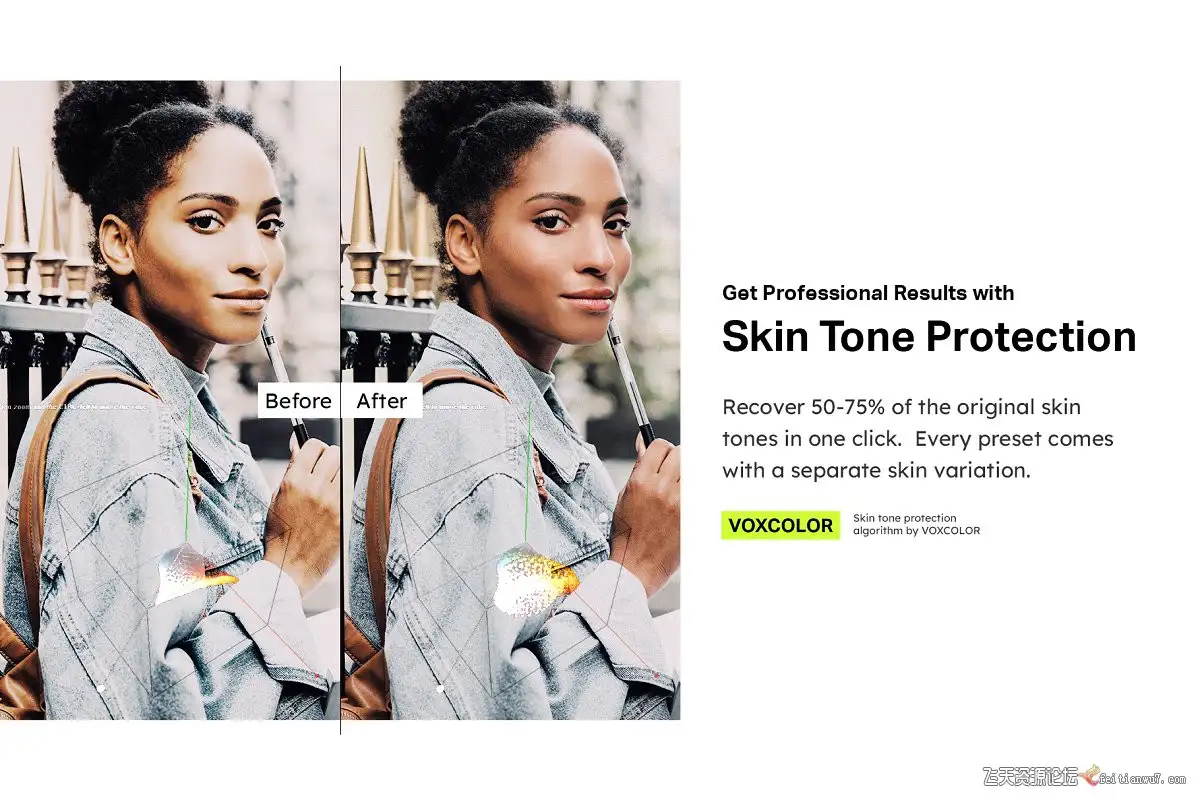Click the "Before" label on the left photo
Viewport: 1200px width, 800px height.
(298, 401)
